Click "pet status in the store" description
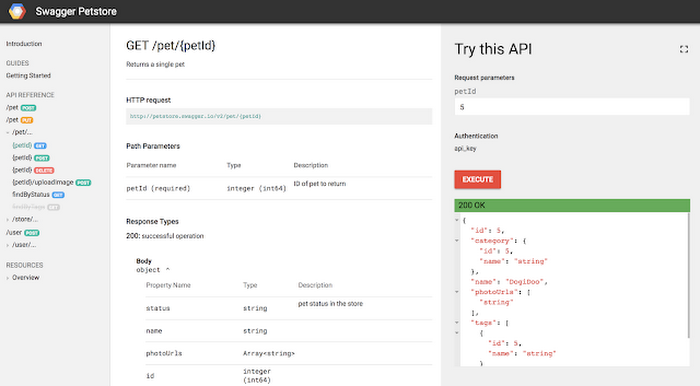This screenshot has width=700, height=386. tap(330, 303)
